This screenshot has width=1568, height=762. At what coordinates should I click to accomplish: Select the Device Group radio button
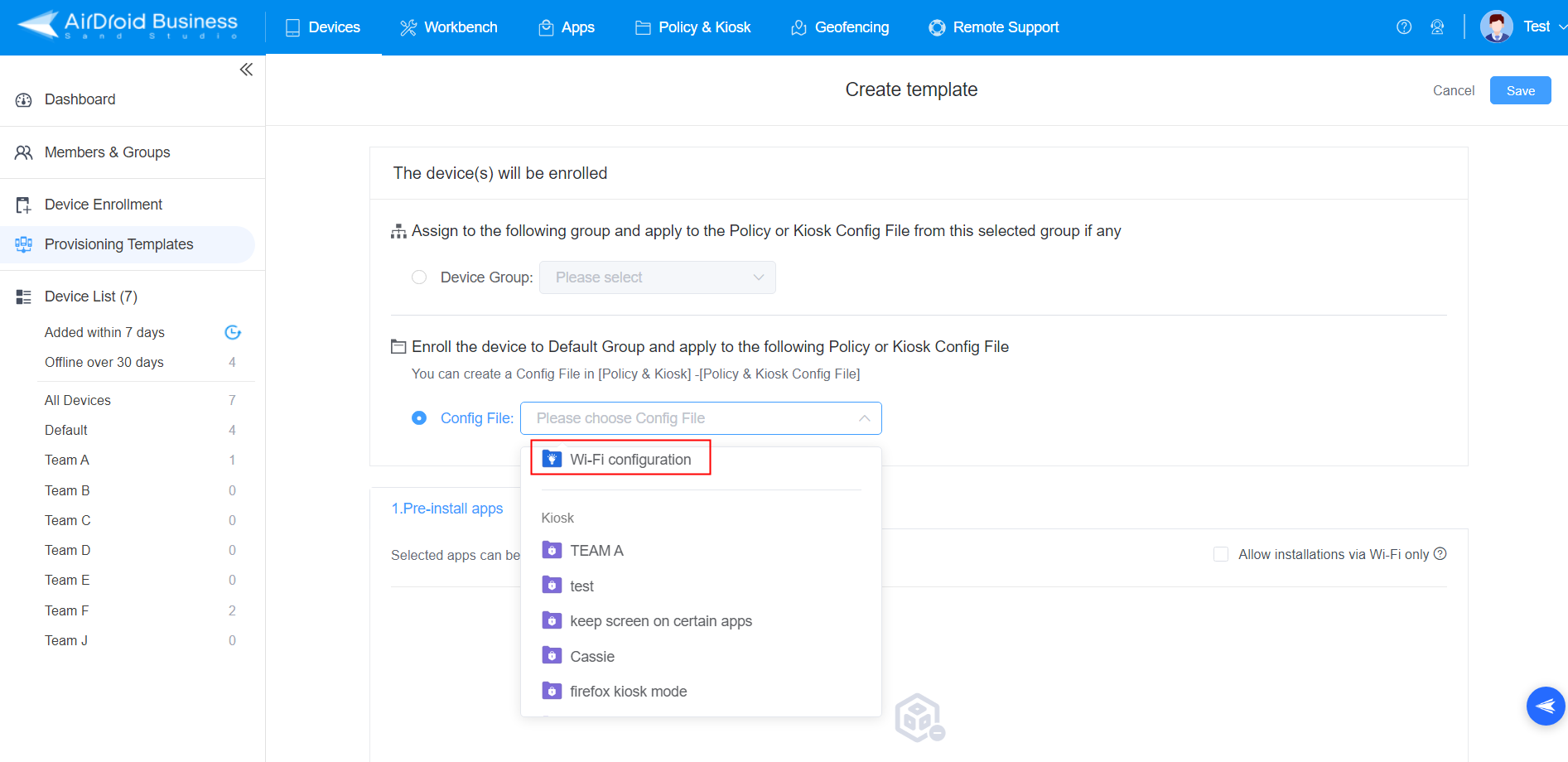point(419,277)
